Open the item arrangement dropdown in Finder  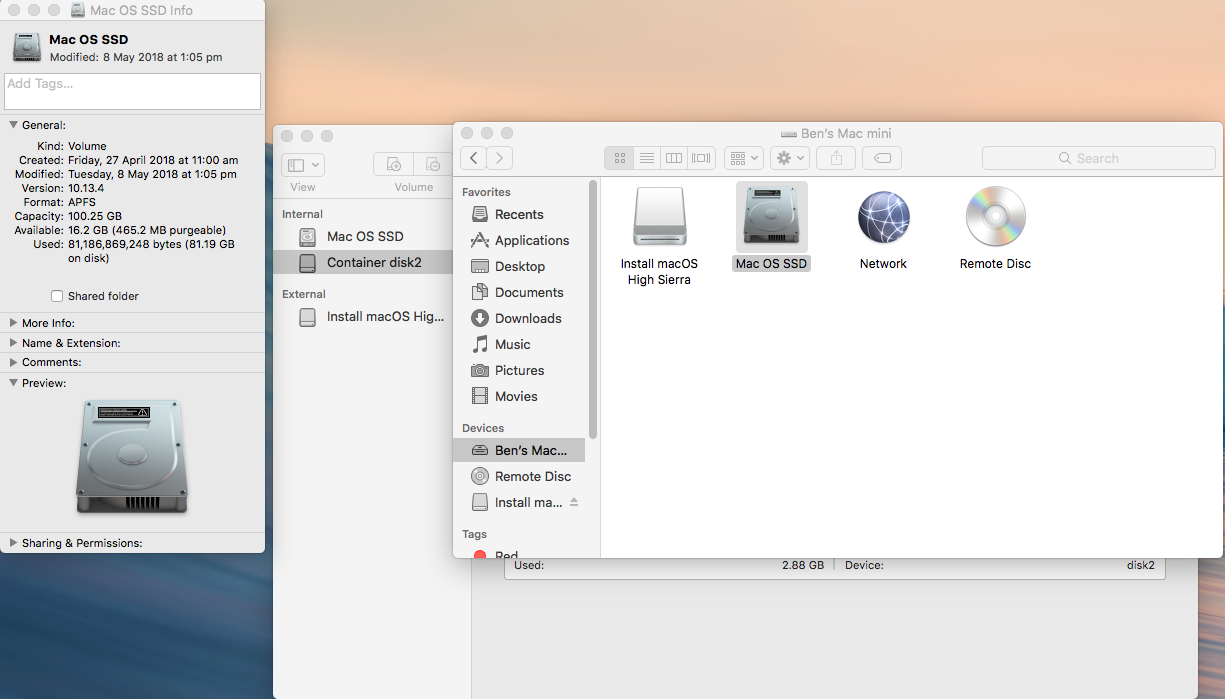[743, 158]
